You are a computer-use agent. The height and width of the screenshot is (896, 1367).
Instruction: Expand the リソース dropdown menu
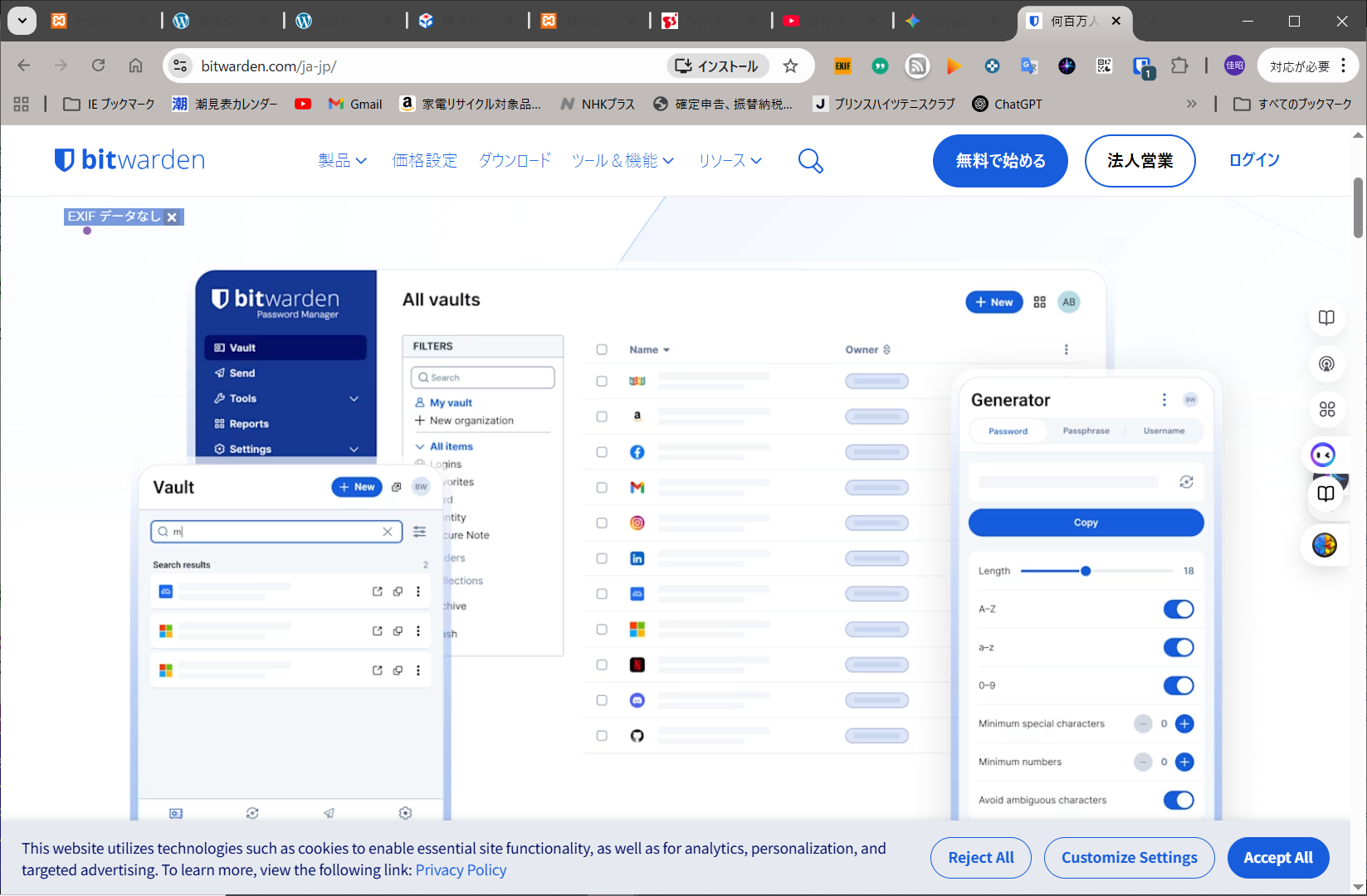730,161
